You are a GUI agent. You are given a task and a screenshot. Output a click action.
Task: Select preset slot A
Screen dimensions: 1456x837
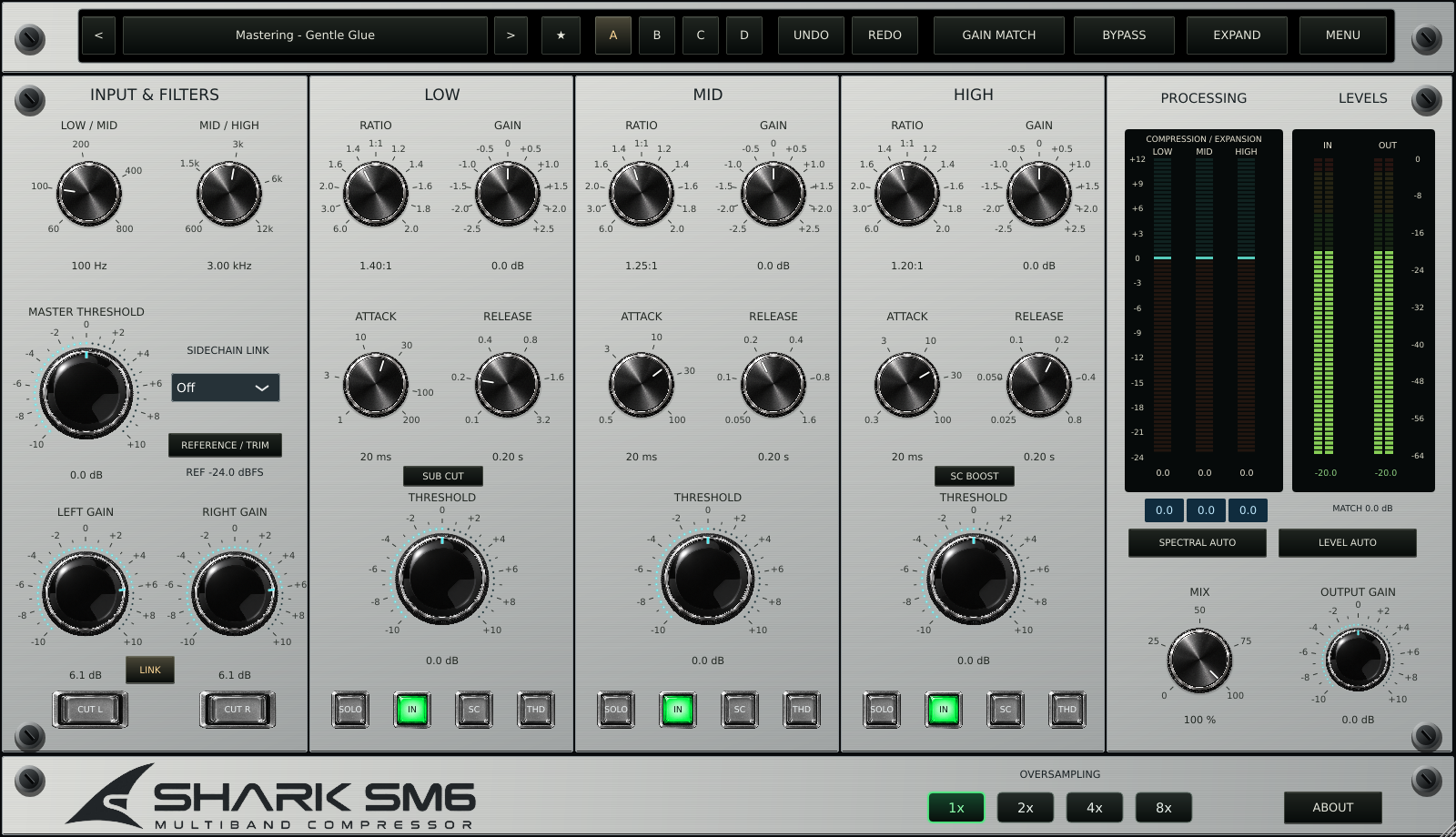tap(613, 35)
